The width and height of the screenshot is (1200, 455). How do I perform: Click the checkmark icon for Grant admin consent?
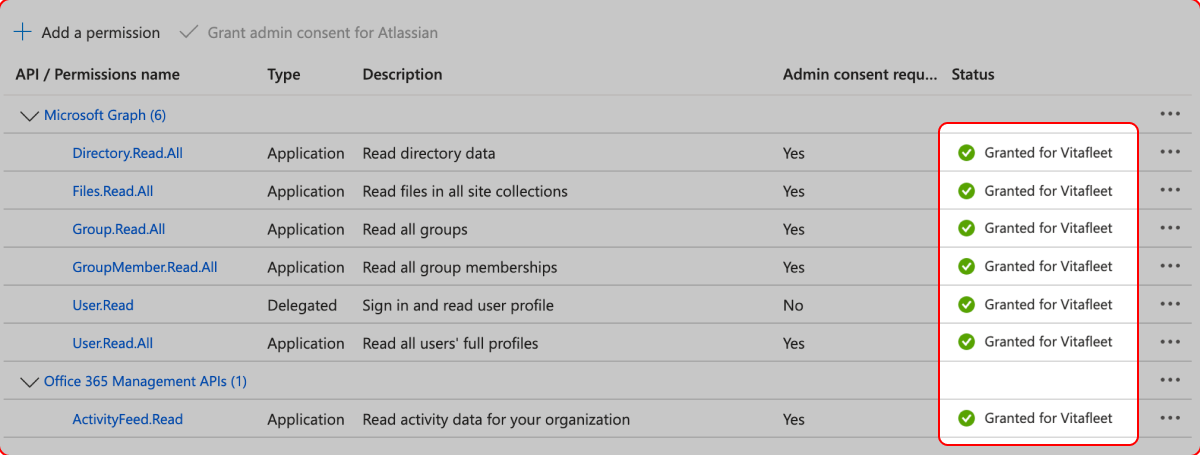[188, 32]
